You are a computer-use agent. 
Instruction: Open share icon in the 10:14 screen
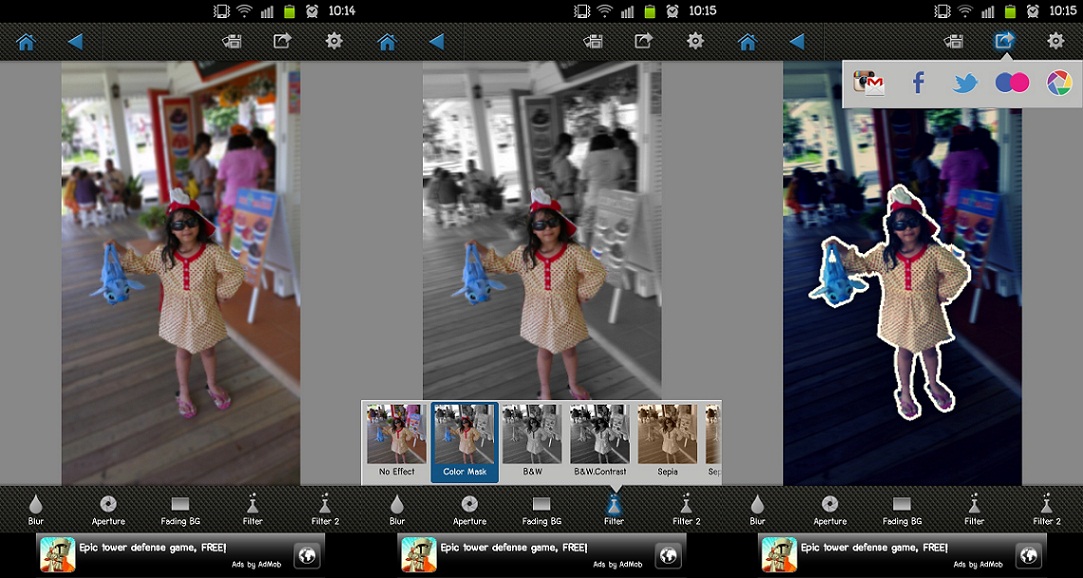(x=282, y=41)
